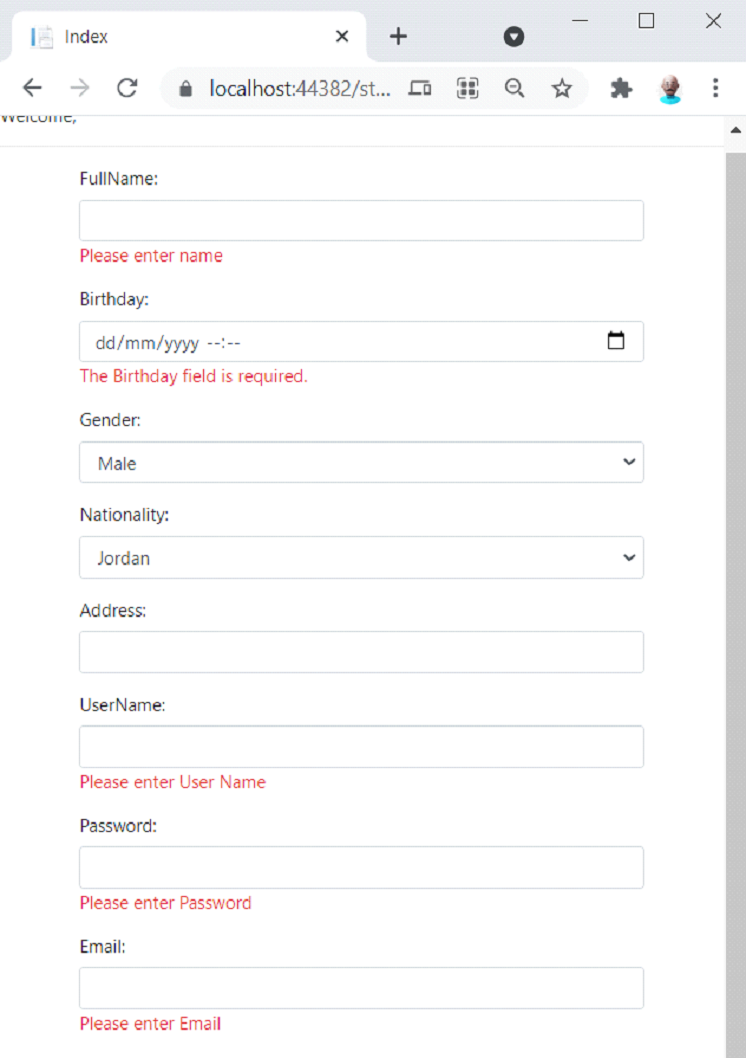Open the zoom magnifier icon in address bar
This screenshot has height=1058, width=746.
tap(515, 88)
